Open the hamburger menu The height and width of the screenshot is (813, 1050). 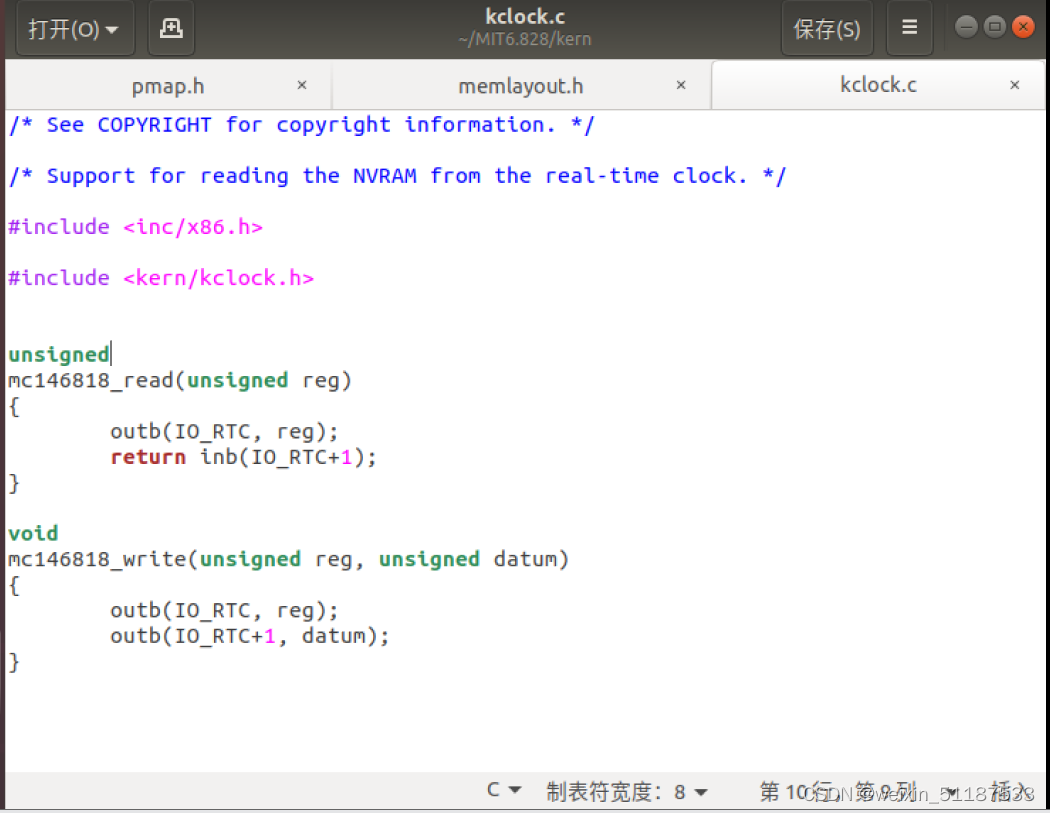909,28
